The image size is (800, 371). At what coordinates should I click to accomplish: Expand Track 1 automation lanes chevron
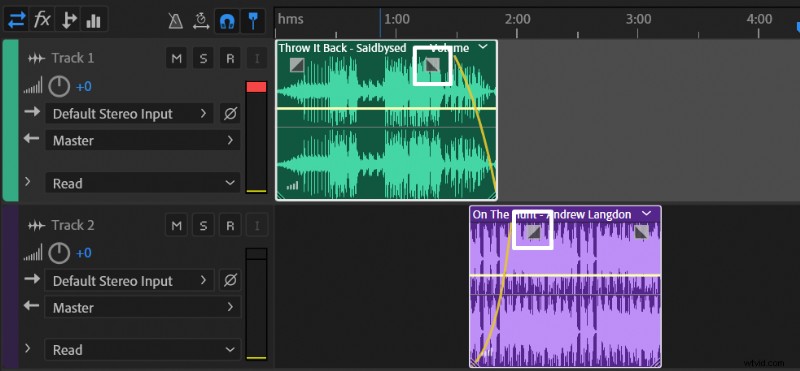(28, 181)
